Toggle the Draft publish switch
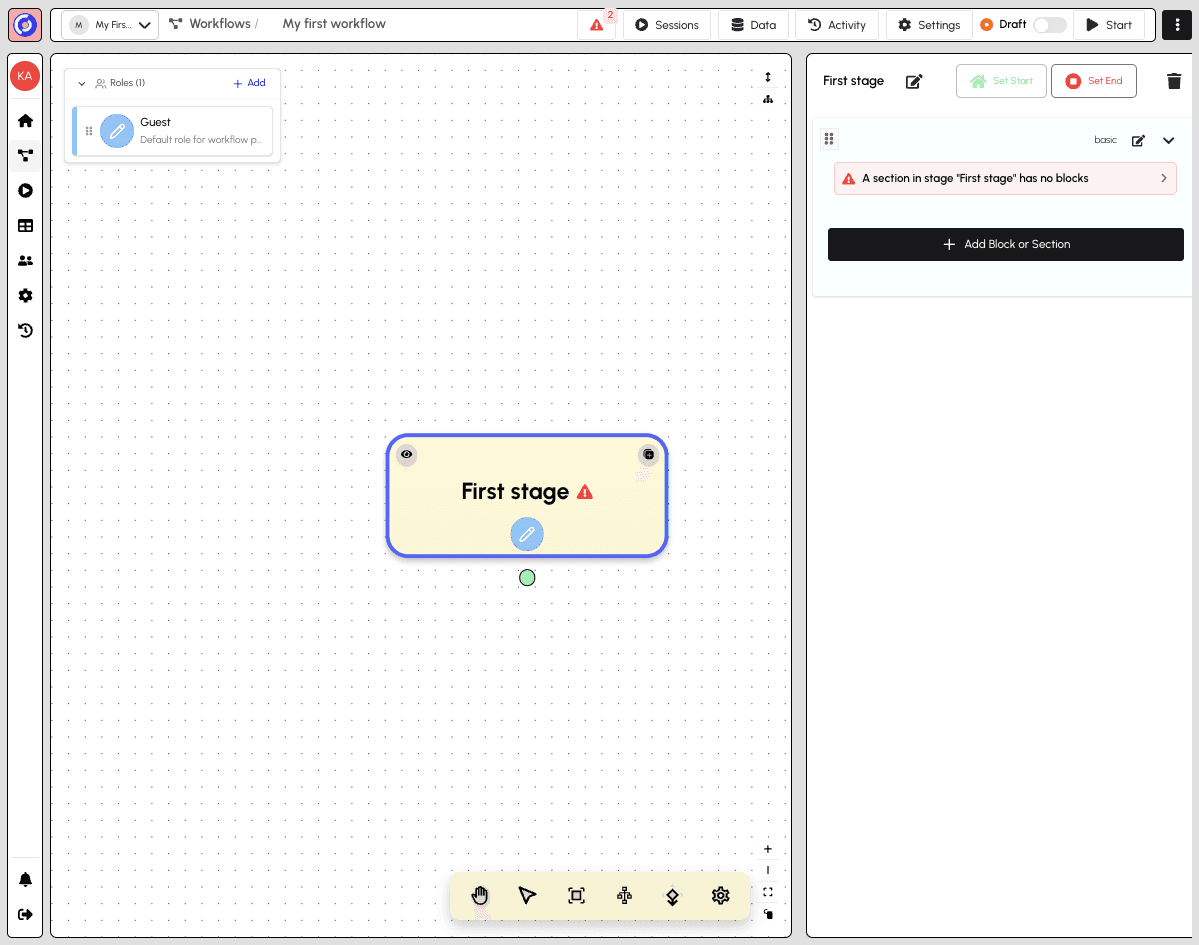 [x=1049, y=25]
